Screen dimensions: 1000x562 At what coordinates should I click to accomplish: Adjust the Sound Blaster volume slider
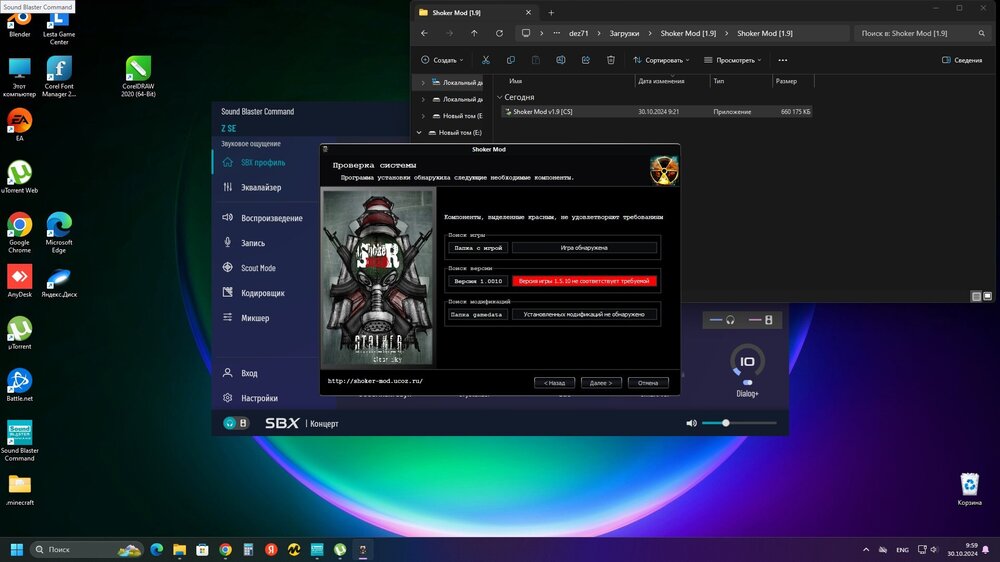726,423
